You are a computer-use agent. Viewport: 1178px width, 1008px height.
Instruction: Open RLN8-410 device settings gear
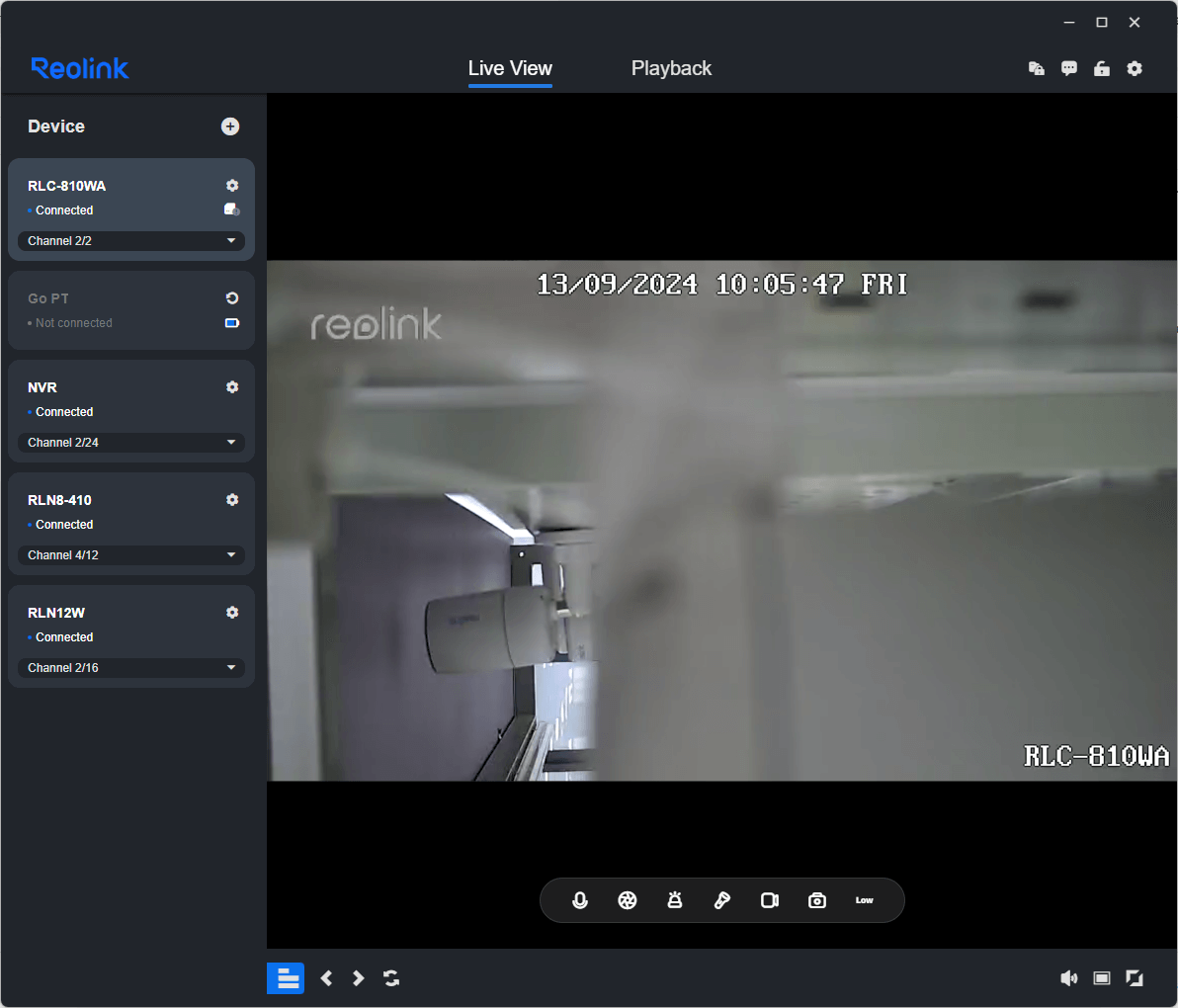coord(232,499)
